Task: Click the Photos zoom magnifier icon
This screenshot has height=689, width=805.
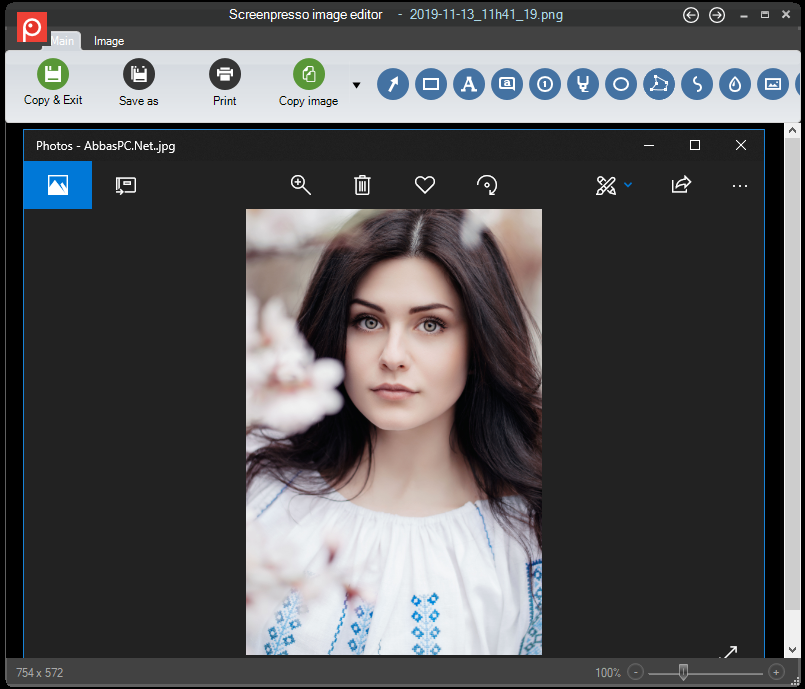Action: [x=300, y=185]
